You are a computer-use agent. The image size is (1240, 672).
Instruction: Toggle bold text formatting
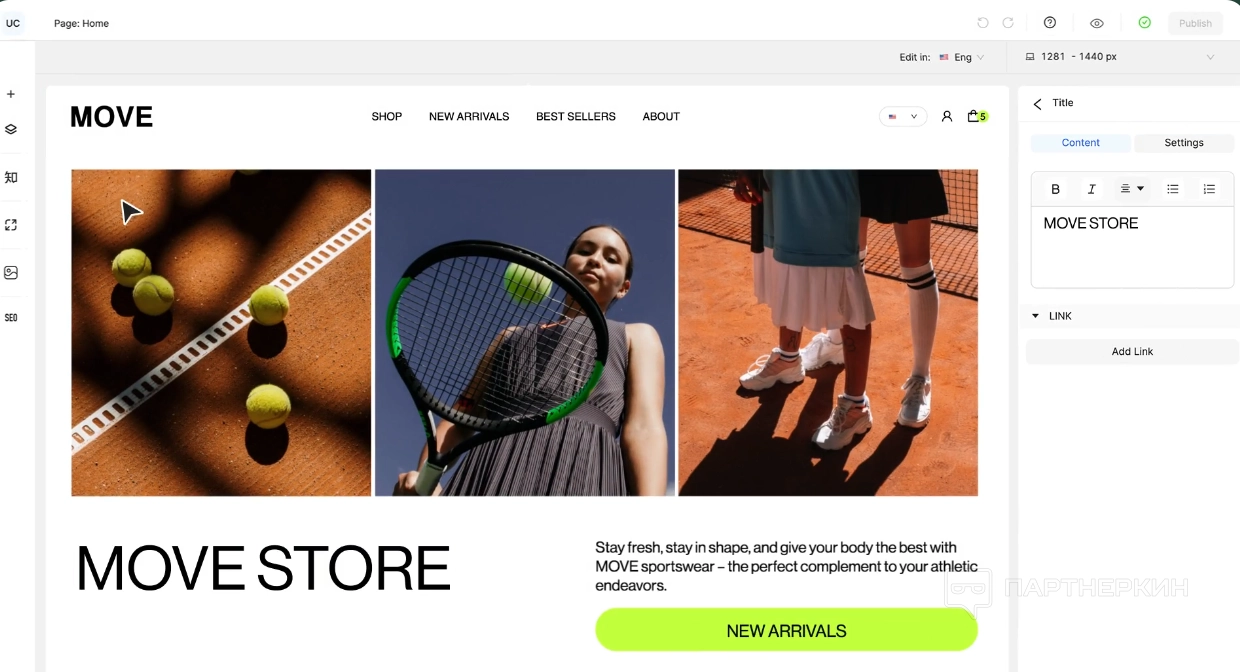[x=1055, y=189]
